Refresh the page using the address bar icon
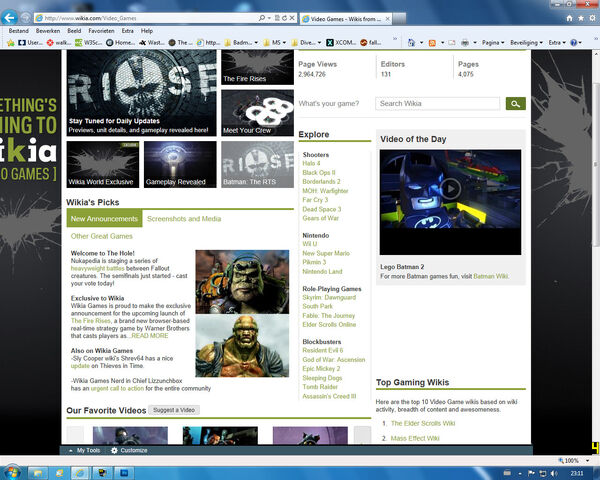This screenshot has height=480, width=600. (284, 18)
